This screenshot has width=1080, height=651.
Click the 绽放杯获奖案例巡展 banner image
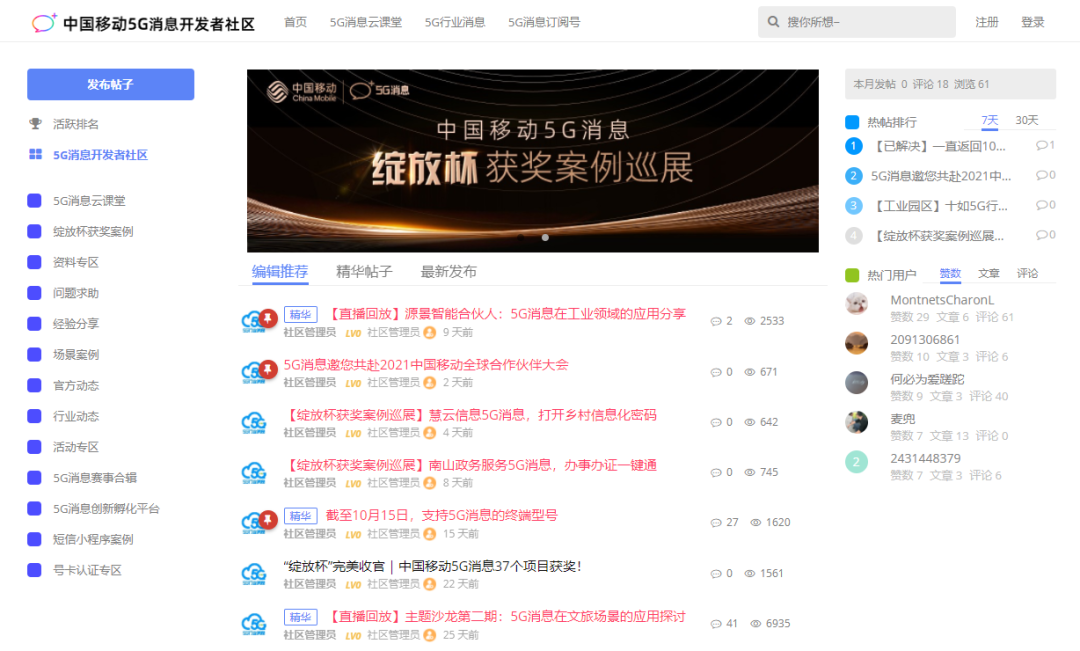[532, 160]
